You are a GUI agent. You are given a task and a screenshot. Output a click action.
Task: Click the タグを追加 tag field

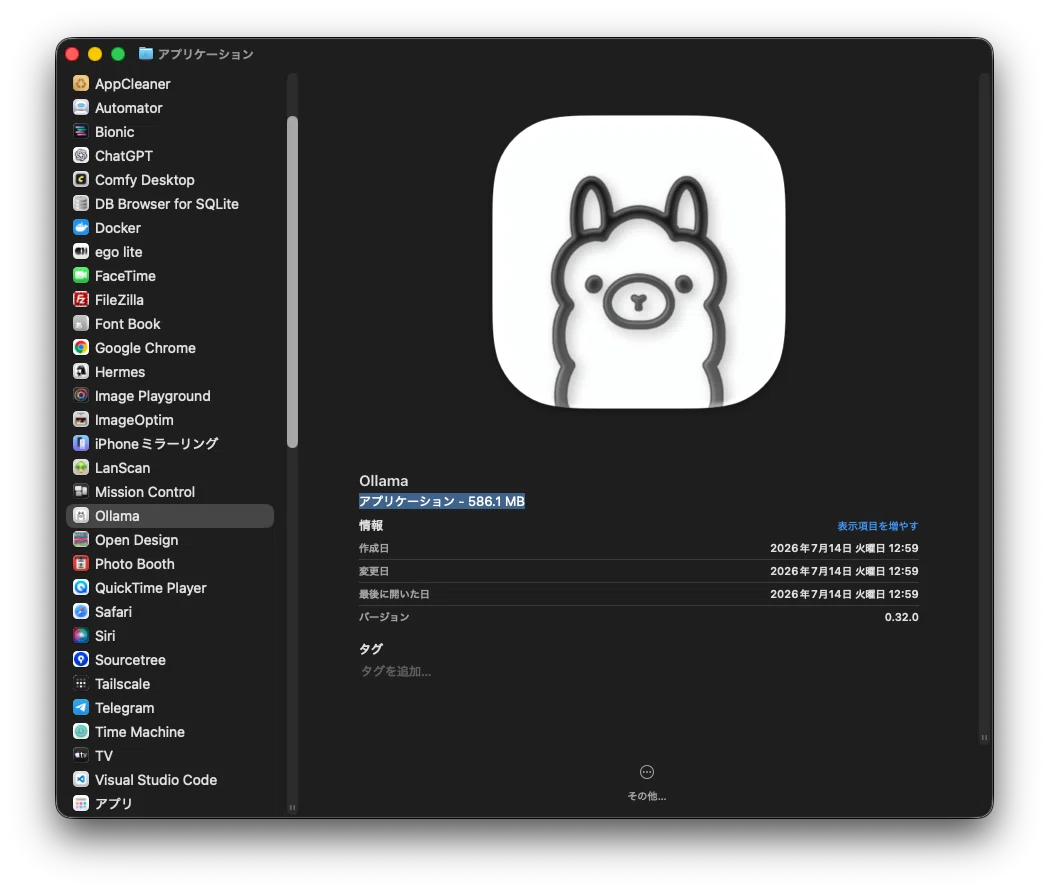pos(396,671)
